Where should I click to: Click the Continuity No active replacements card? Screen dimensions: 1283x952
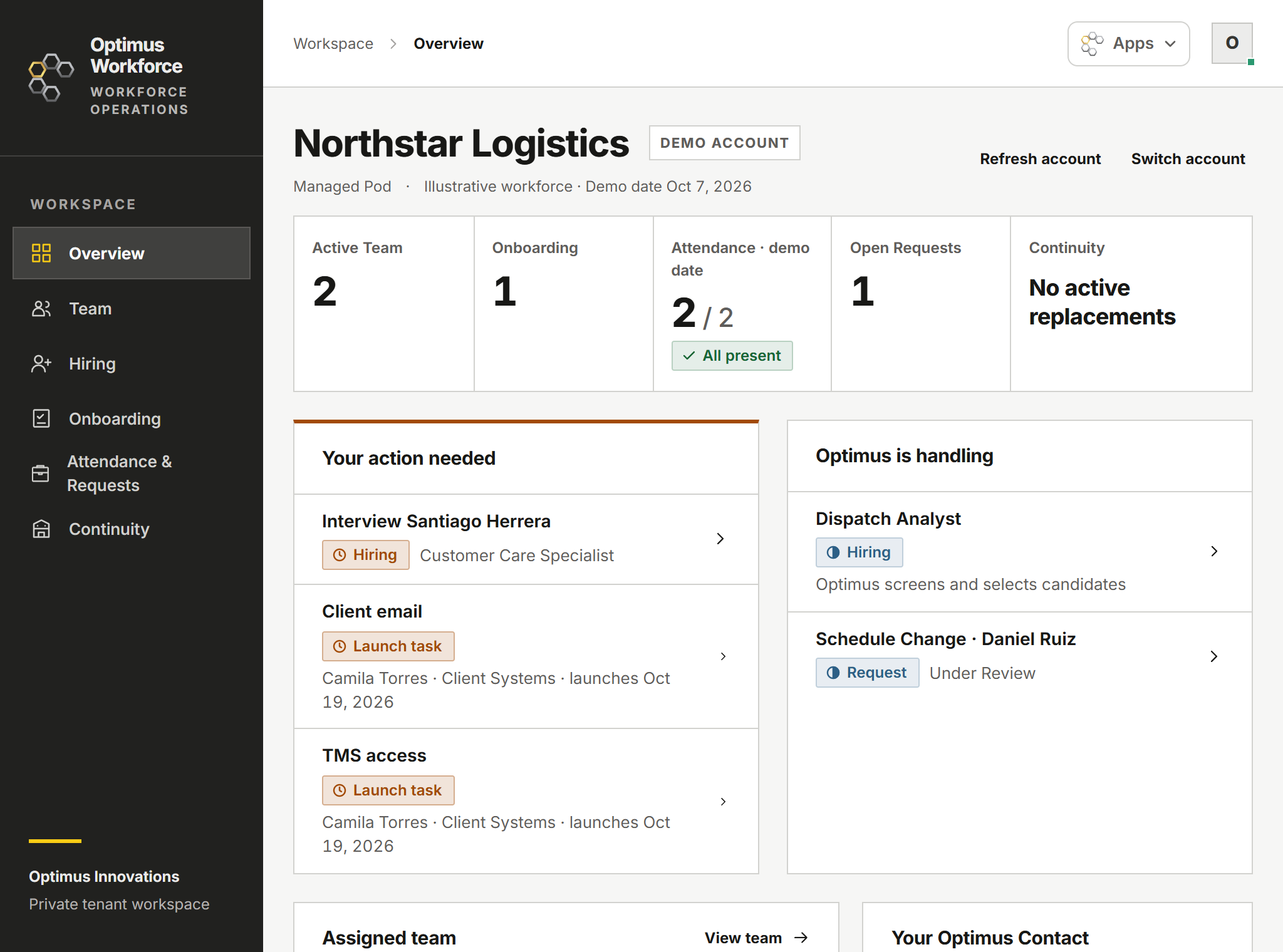(x=1131, y=304)
